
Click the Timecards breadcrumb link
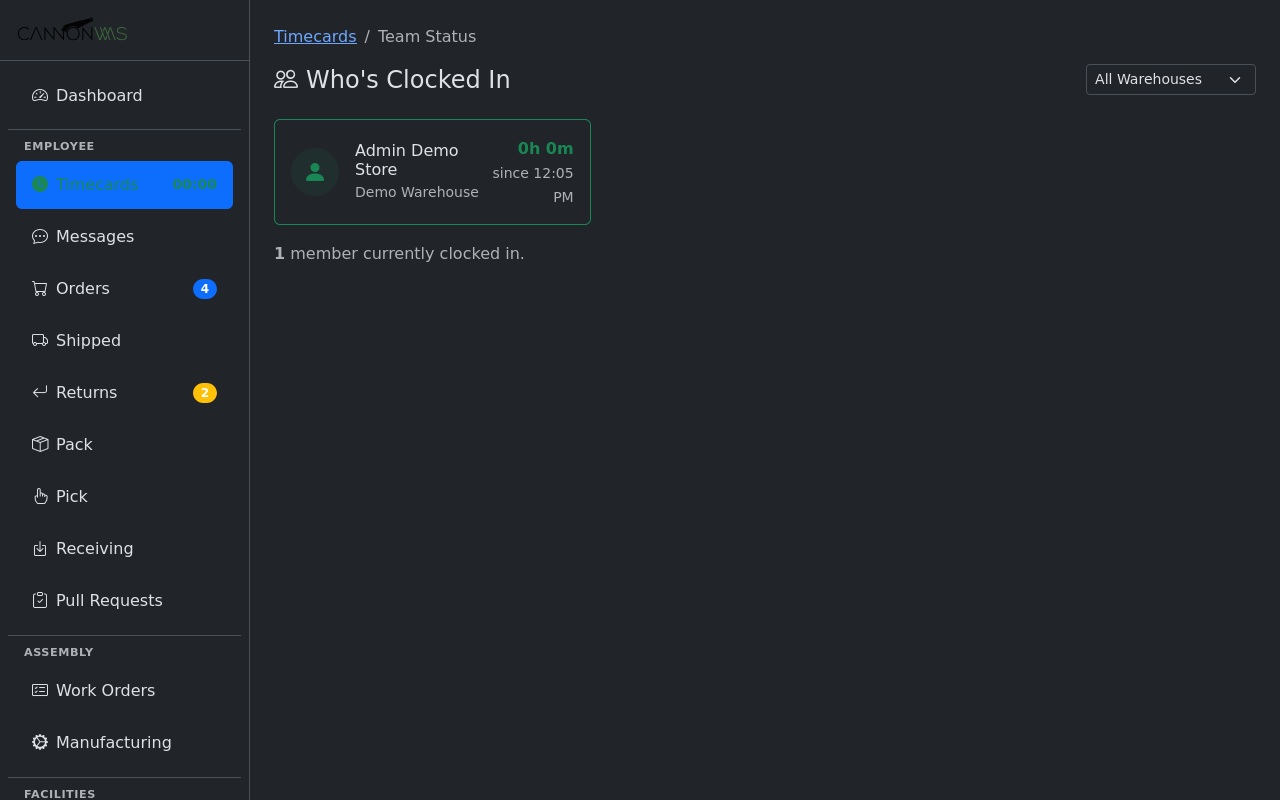click(315, 36)
